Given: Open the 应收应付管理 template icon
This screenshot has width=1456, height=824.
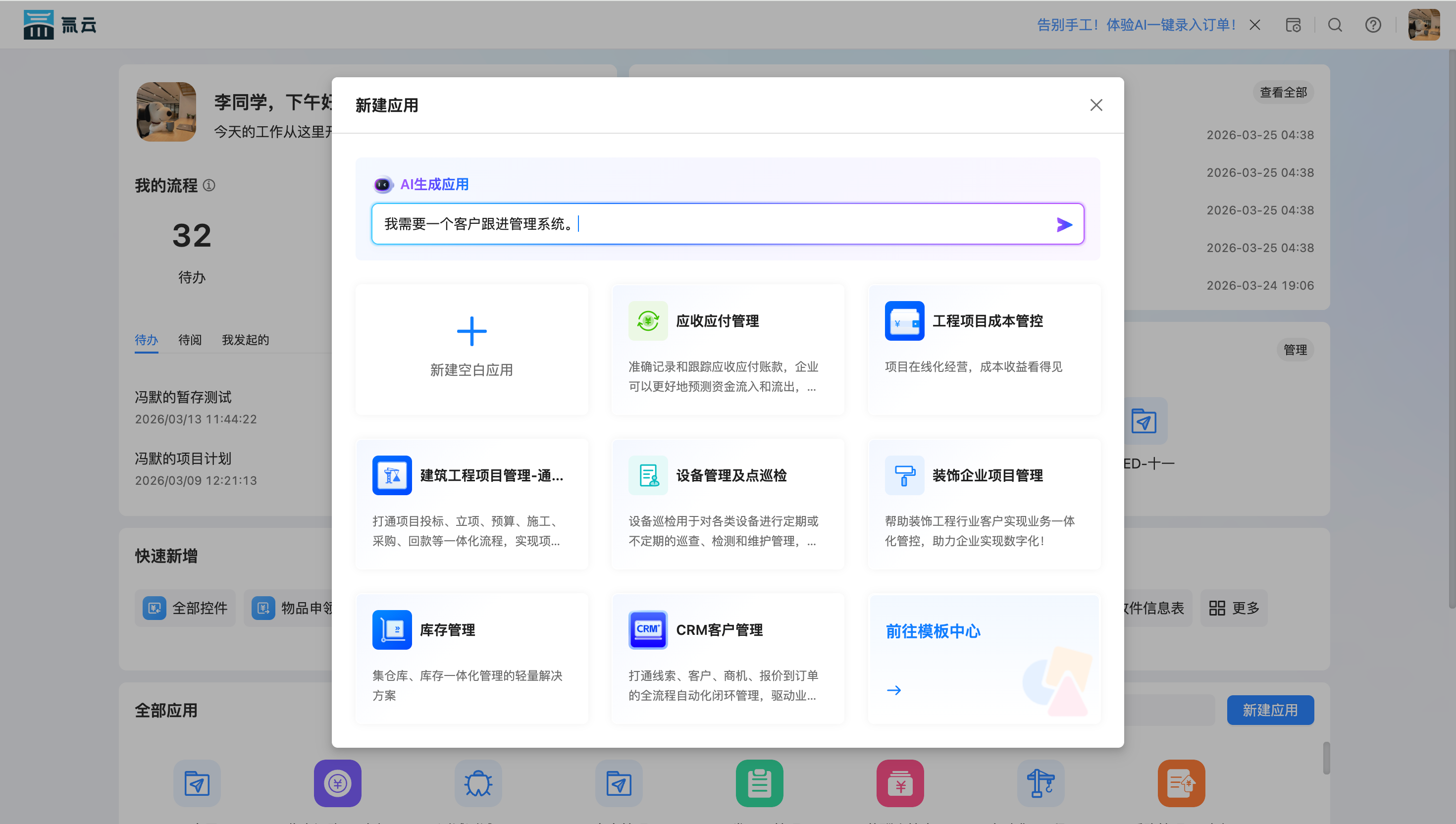Looking at the screenshot, I should (648, 321).
